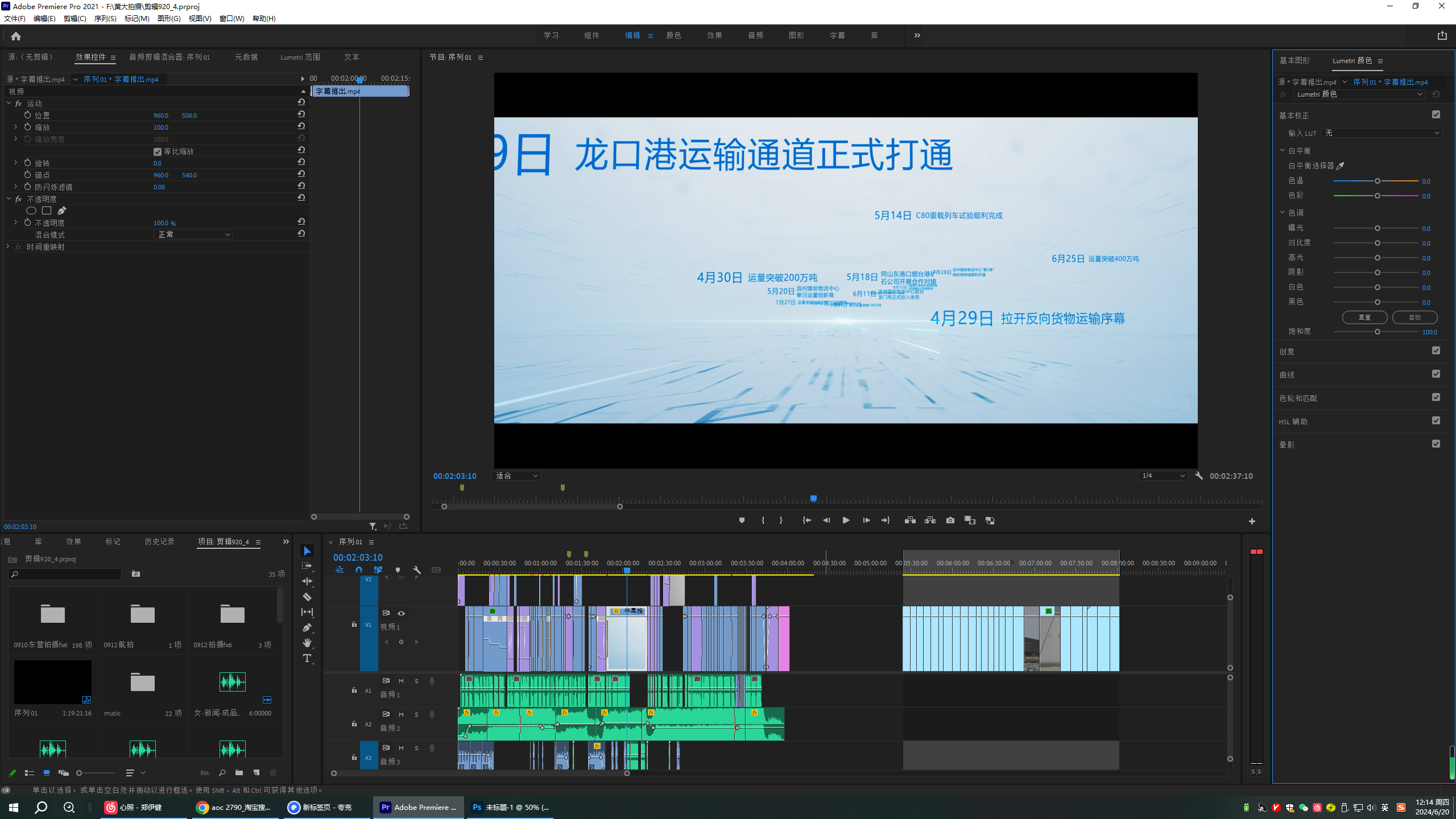Click the 曝光 exposure slider handle
Screen dimensions: 1456x819
[x=1377, y=228]
